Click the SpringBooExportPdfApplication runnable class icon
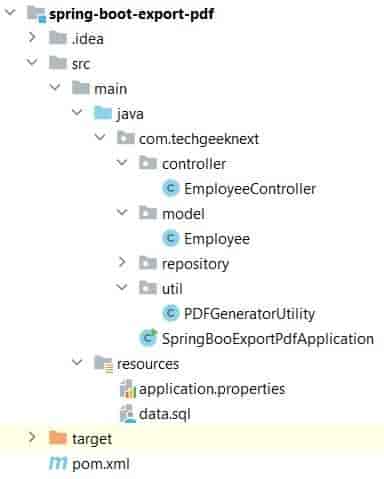Viewport: 384px width, 479px height. pyautogui.click(x=148, y=338)
